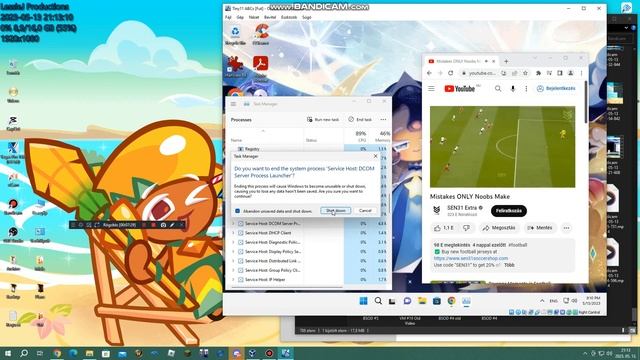Open the File menu in VirtualBox window
The width and height of the screenshot is (640, 360).
click(228, 18)
